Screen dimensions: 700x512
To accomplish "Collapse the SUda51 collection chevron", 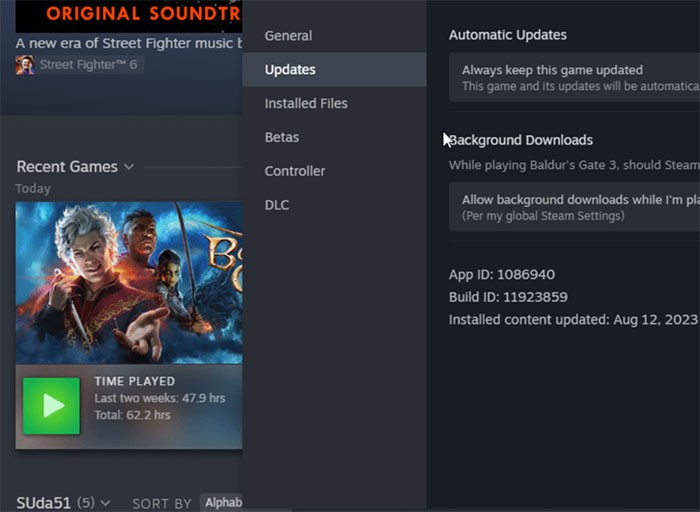I will 105,503.
